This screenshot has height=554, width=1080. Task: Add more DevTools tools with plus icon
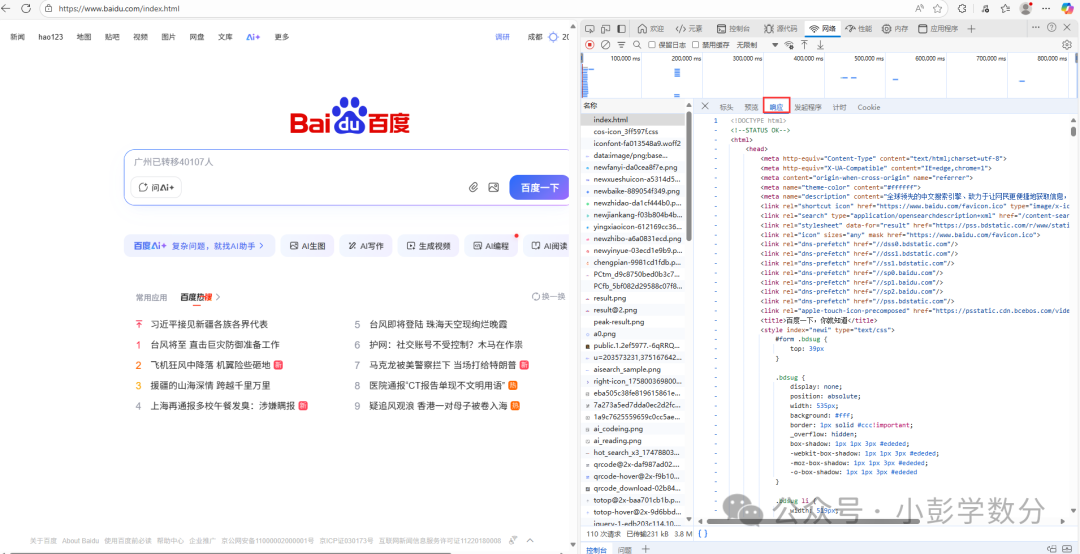(x=971, y=28)
